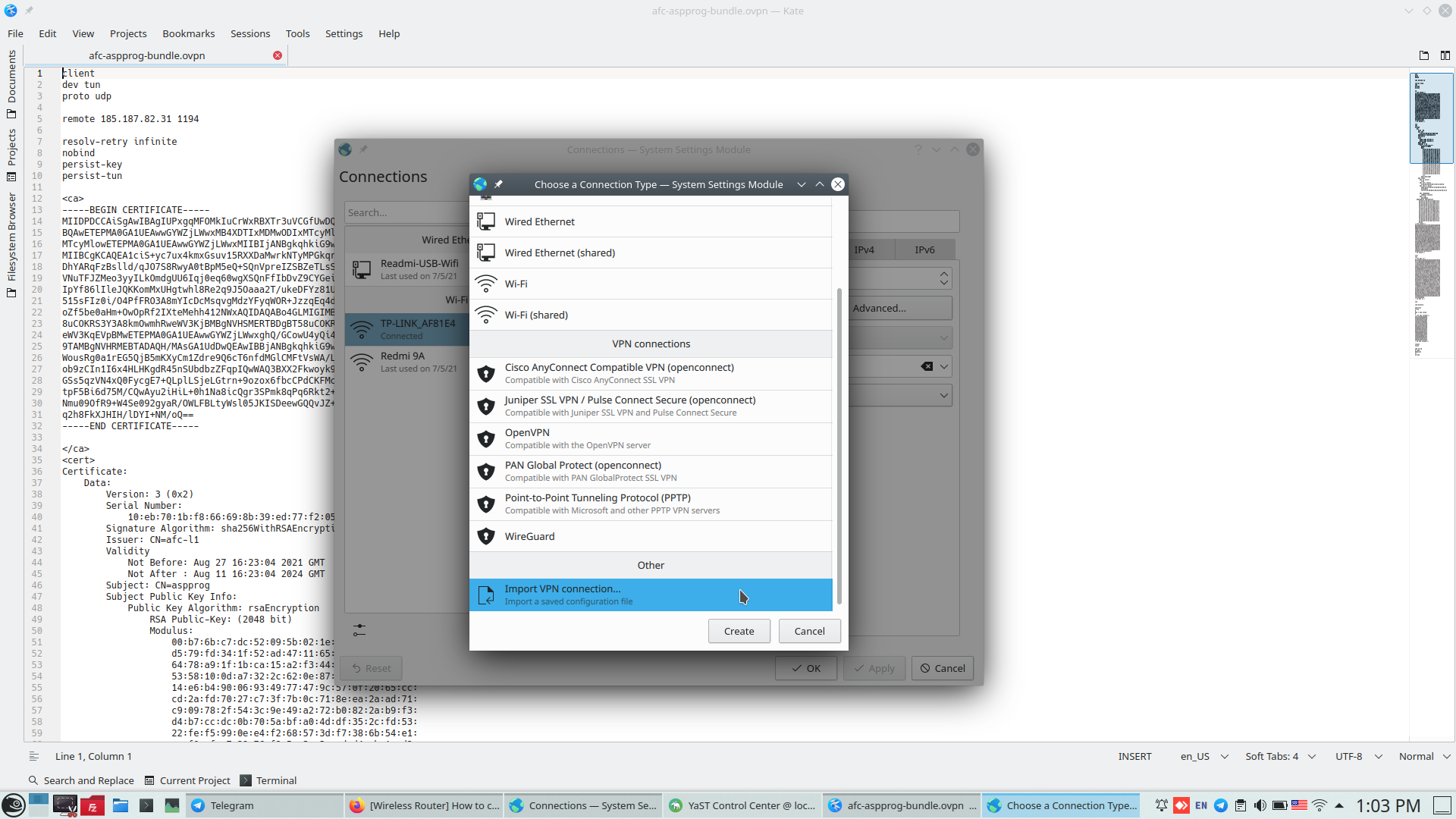Click the Create button

tap(739, 631)
